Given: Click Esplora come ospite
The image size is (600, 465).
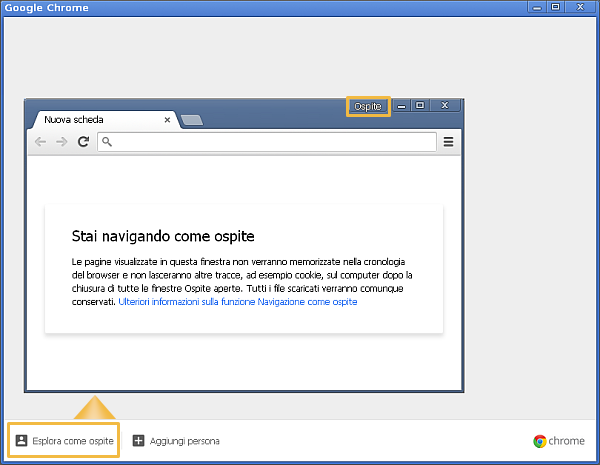Looking at the screenshot, I should tap(64, 441).
